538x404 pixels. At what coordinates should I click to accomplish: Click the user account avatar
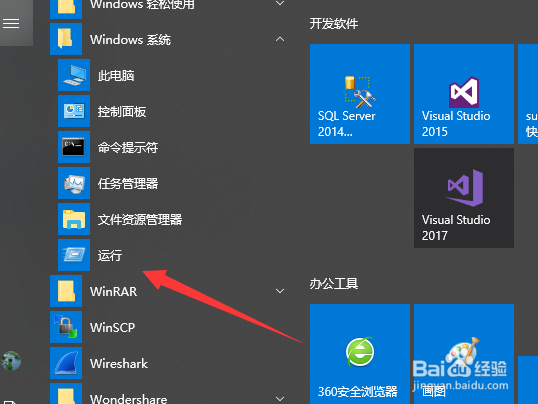click(x=11, y=361)
